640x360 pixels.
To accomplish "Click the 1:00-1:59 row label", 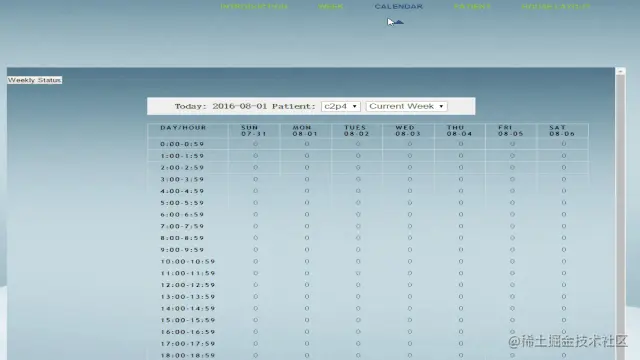I will [182, 156].
